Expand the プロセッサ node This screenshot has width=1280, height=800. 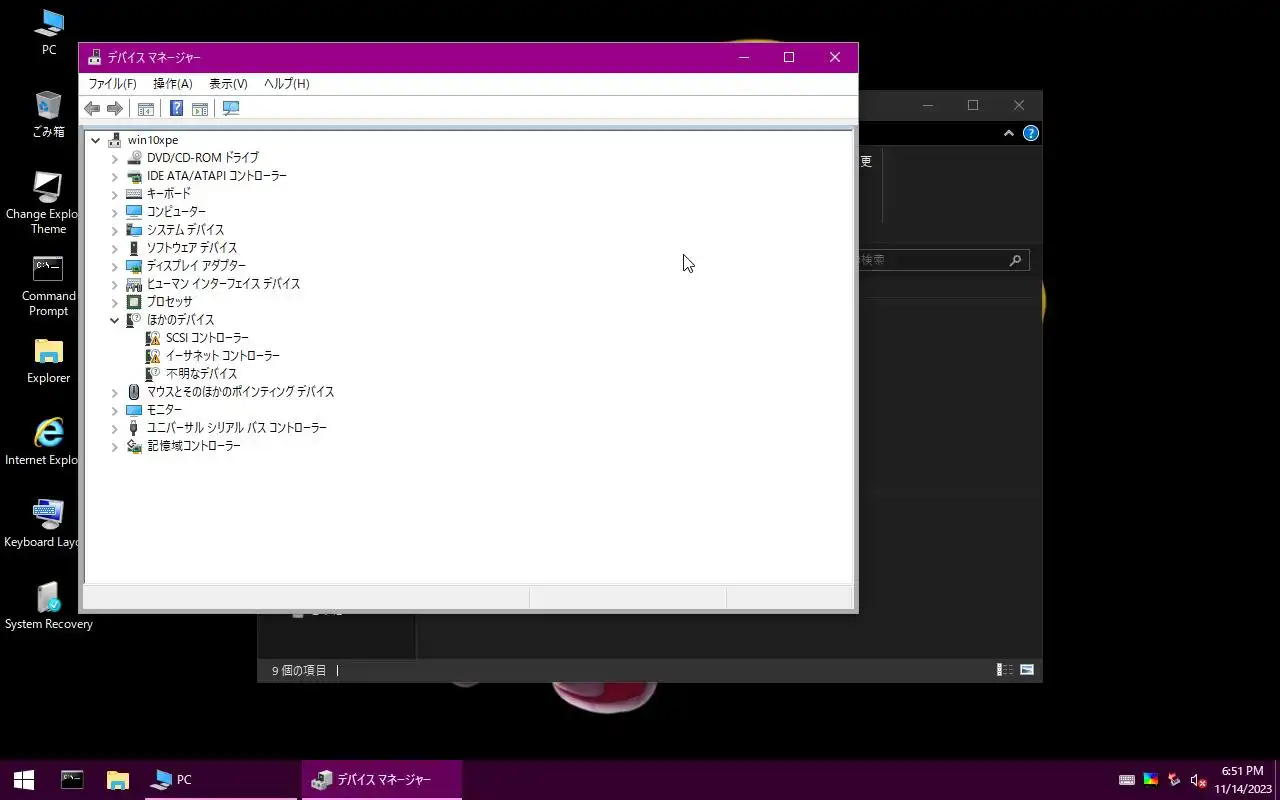coord(114,302)
